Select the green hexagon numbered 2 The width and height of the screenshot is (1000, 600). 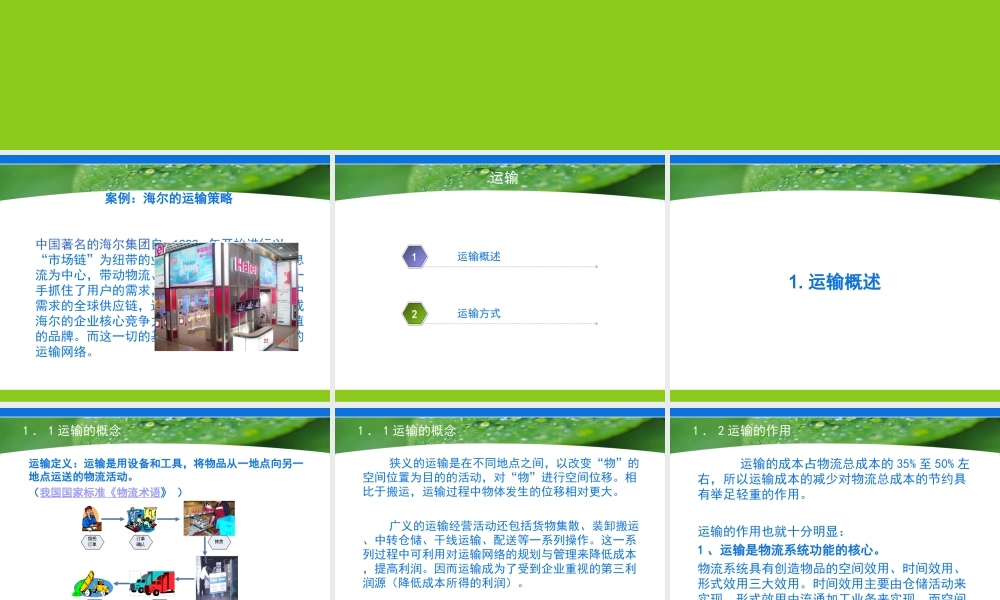point(415,312)
